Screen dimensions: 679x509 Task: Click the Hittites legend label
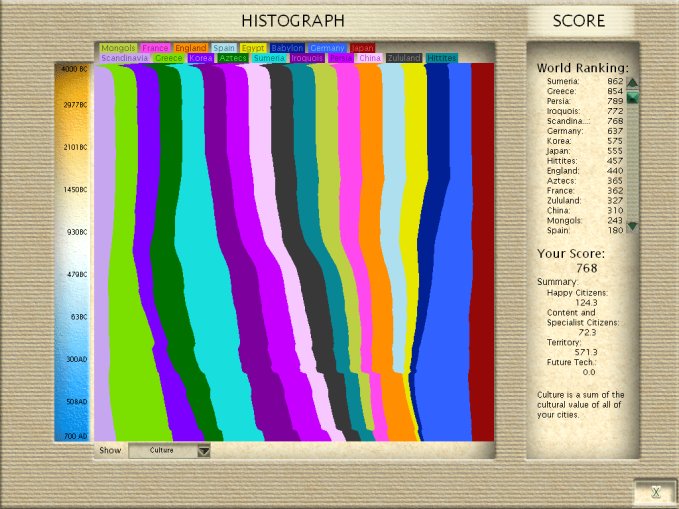point(441,59)
